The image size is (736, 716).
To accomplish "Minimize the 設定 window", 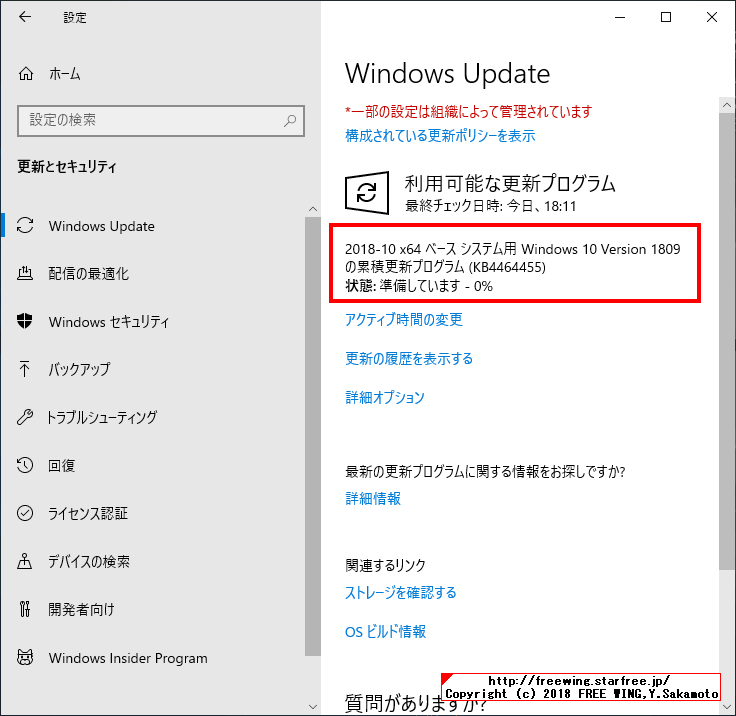I will point(620,17).
